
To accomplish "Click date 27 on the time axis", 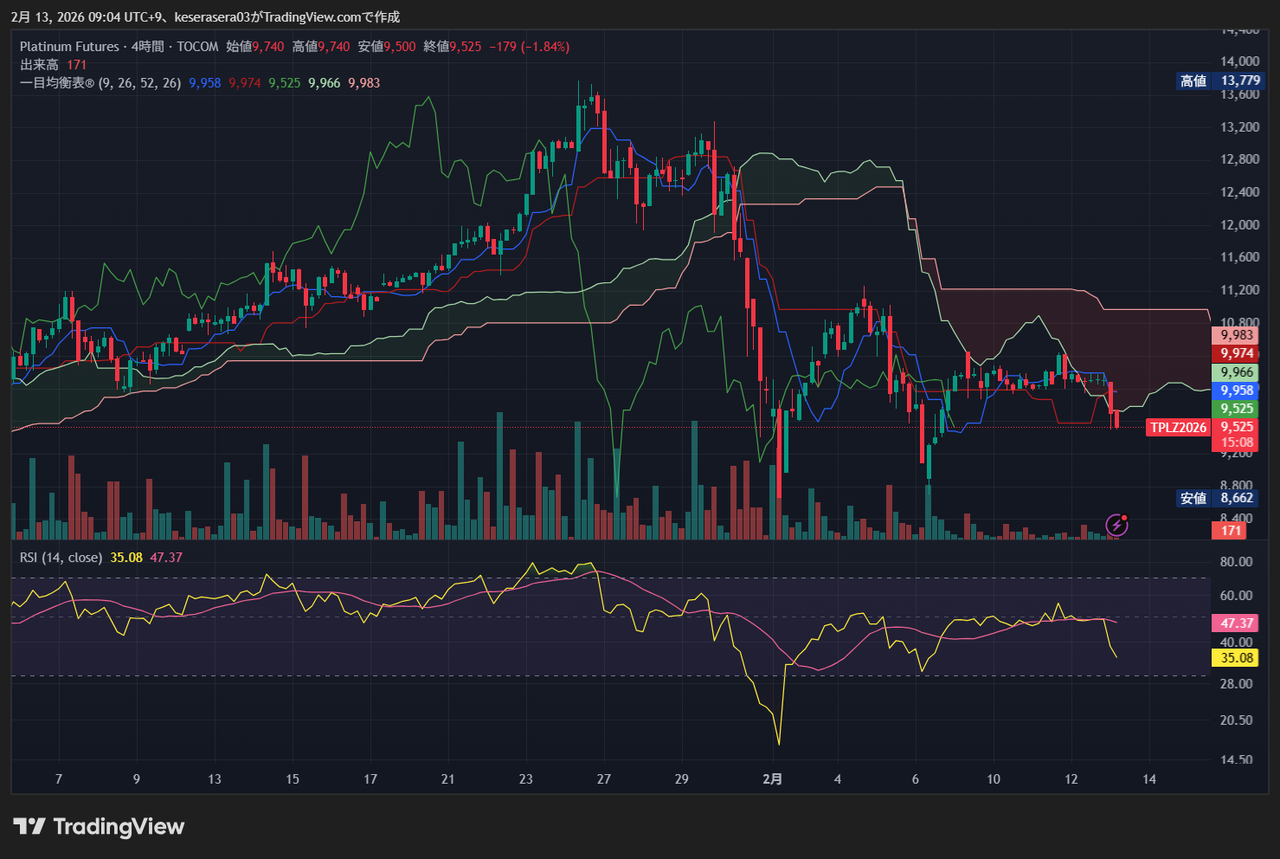I will pos(604,779).
